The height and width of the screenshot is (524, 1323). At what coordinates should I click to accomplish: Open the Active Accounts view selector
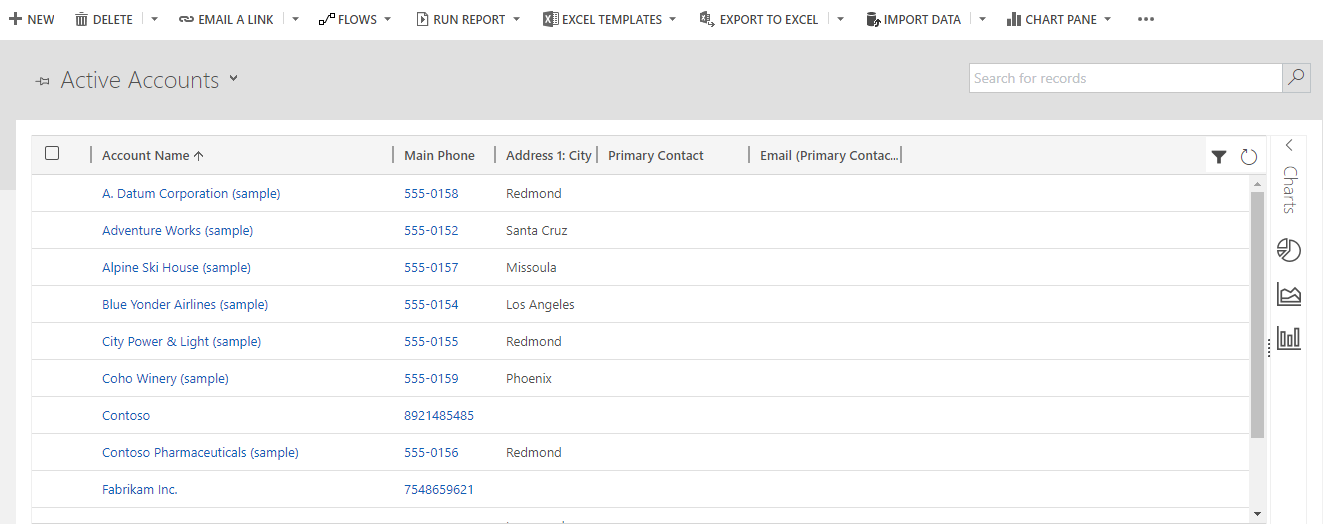(233, 78)
